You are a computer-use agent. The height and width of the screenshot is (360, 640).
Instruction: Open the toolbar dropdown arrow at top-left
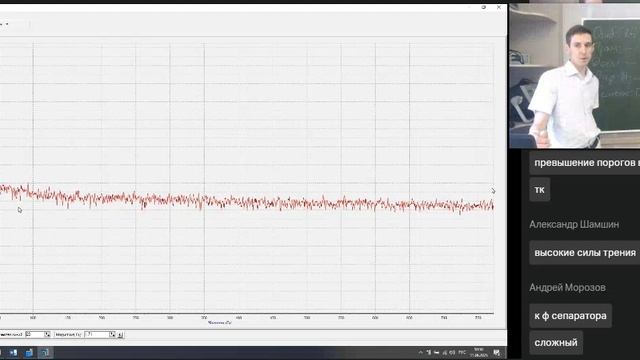[x=7, y=24]
